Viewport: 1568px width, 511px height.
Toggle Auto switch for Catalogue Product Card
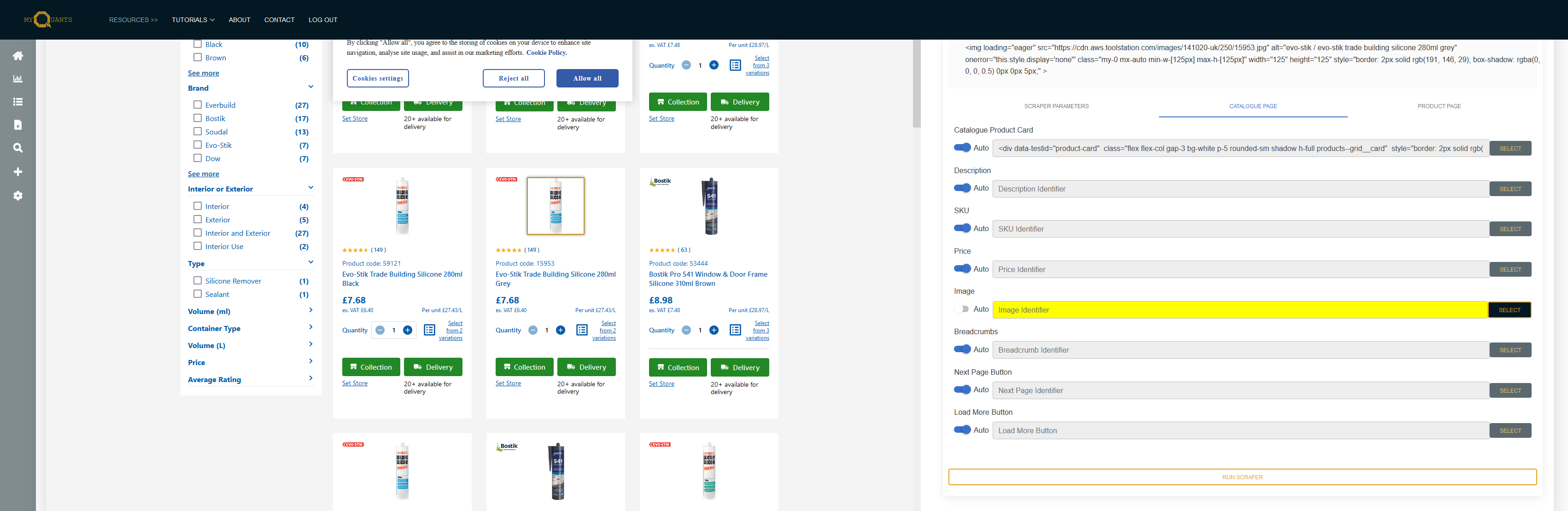(x=962, y=148)
